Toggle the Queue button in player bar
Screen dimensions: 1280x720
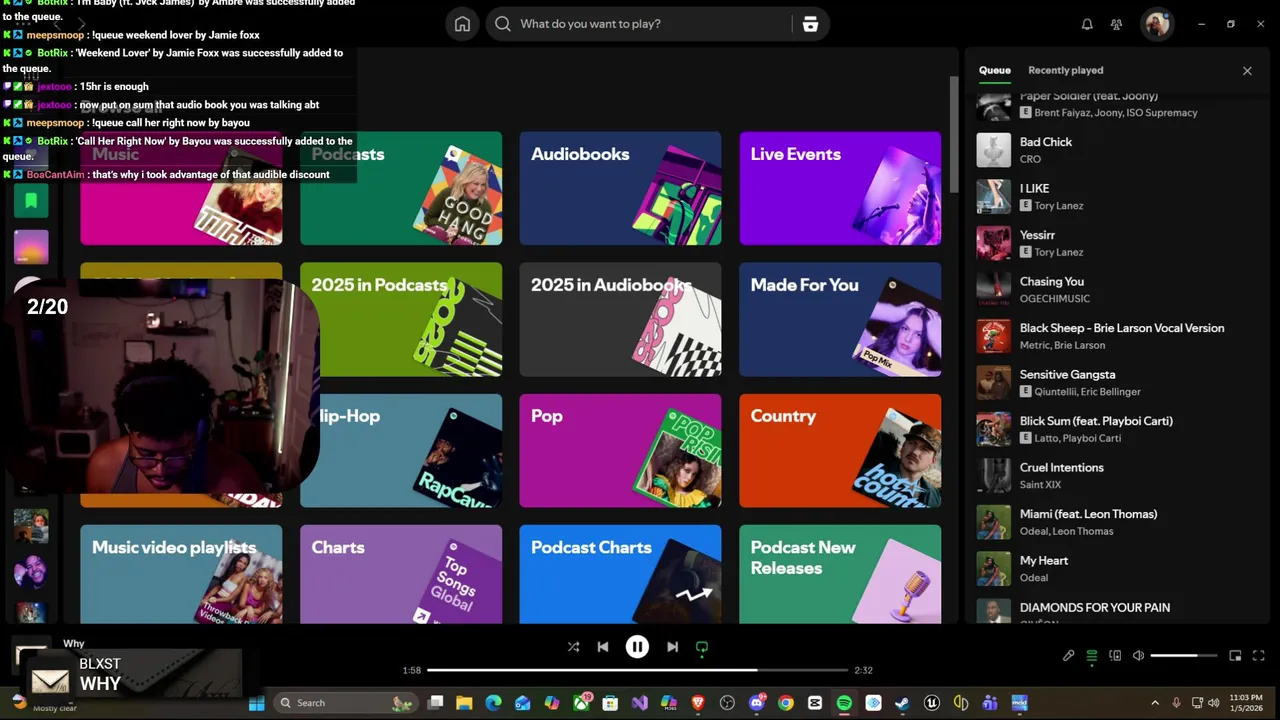(x=1092, y=656)
